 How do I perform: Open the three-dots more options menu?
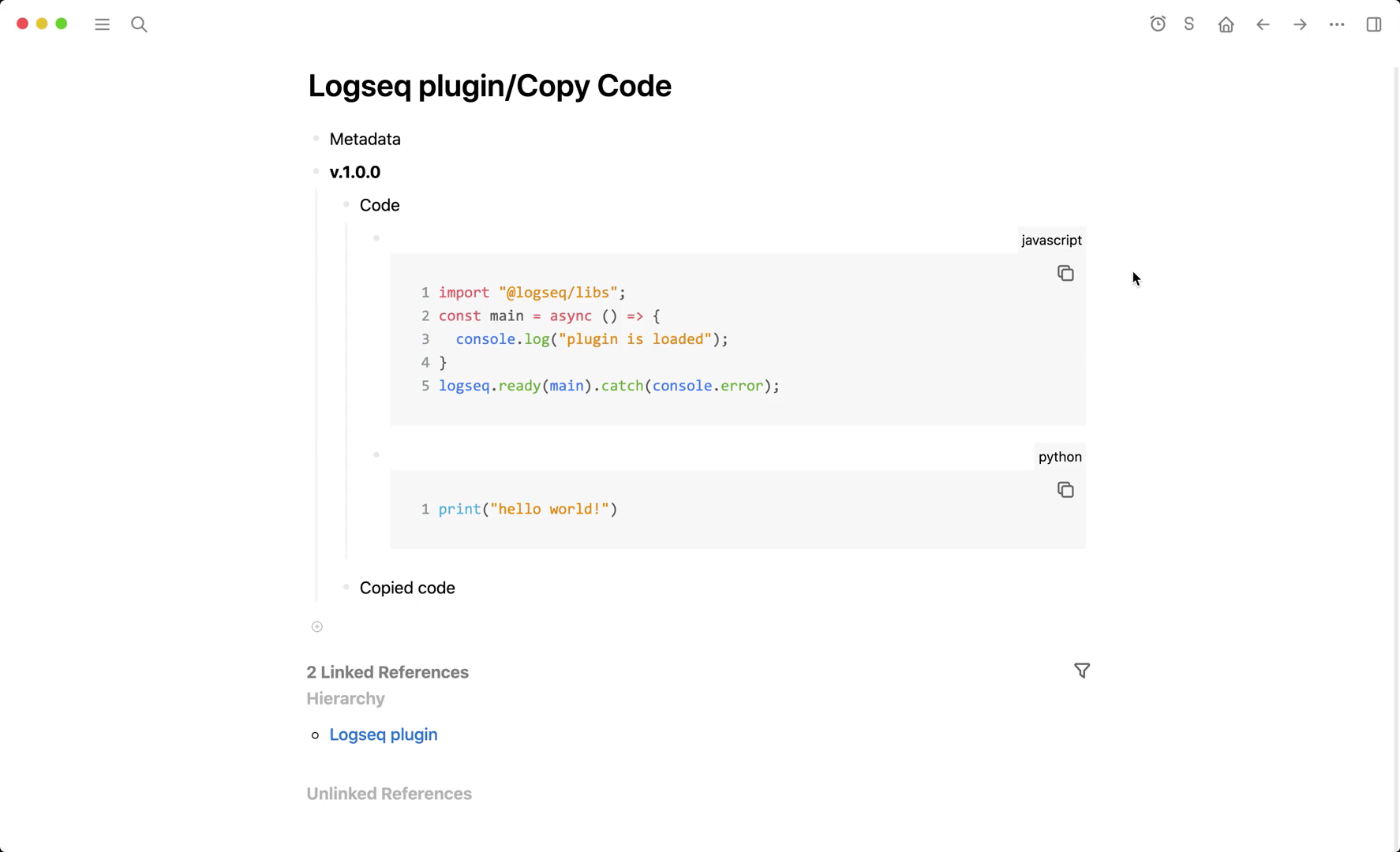[1337, 24]
